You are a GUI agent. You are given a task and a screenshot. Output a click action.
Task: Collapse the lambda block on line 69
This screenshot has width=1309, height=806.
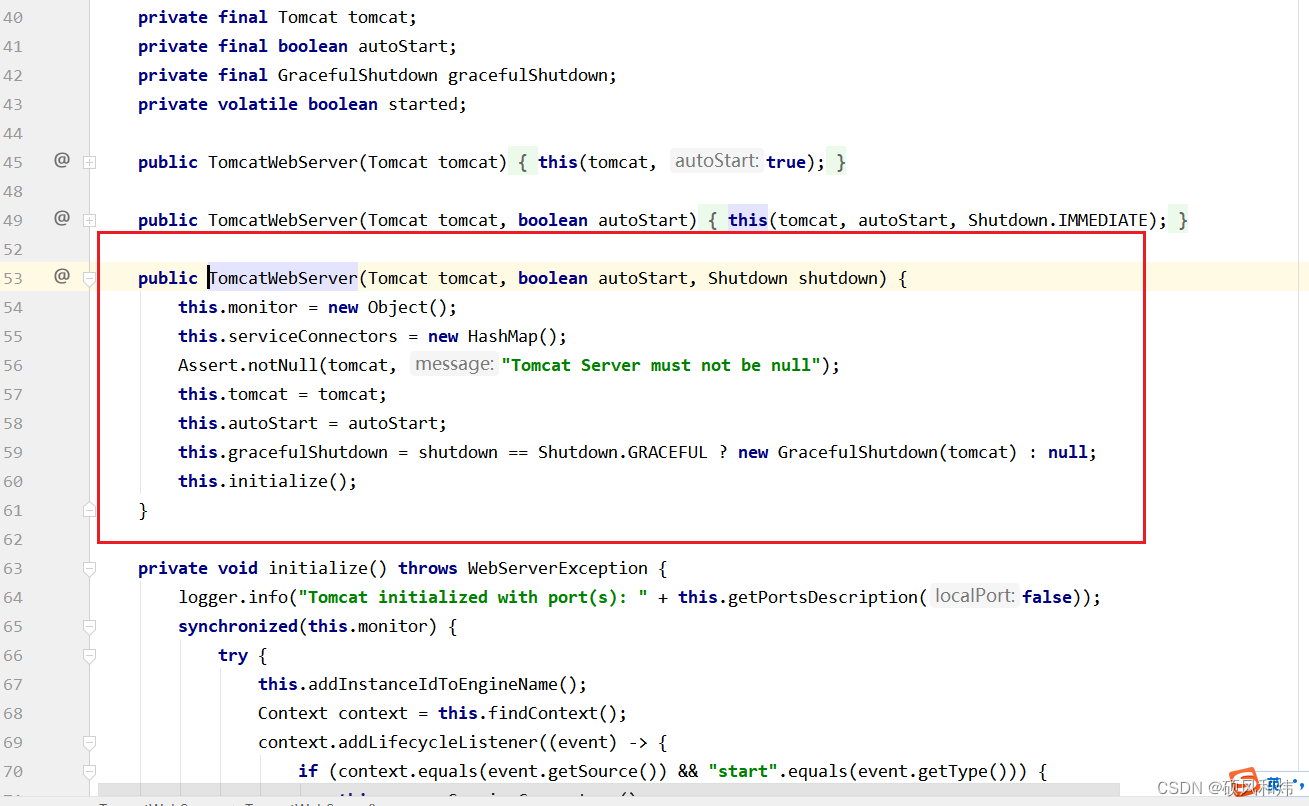point(89,742)
